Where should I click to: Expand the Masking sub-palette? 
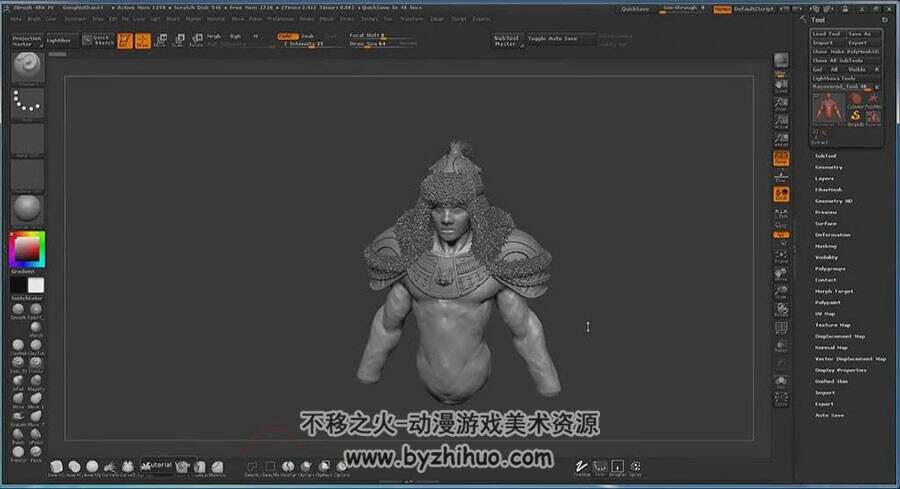[x=825, y=246]
